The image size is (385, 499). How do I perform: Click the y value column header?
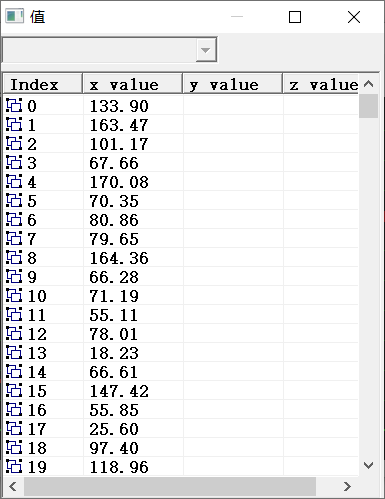[233, 84]
